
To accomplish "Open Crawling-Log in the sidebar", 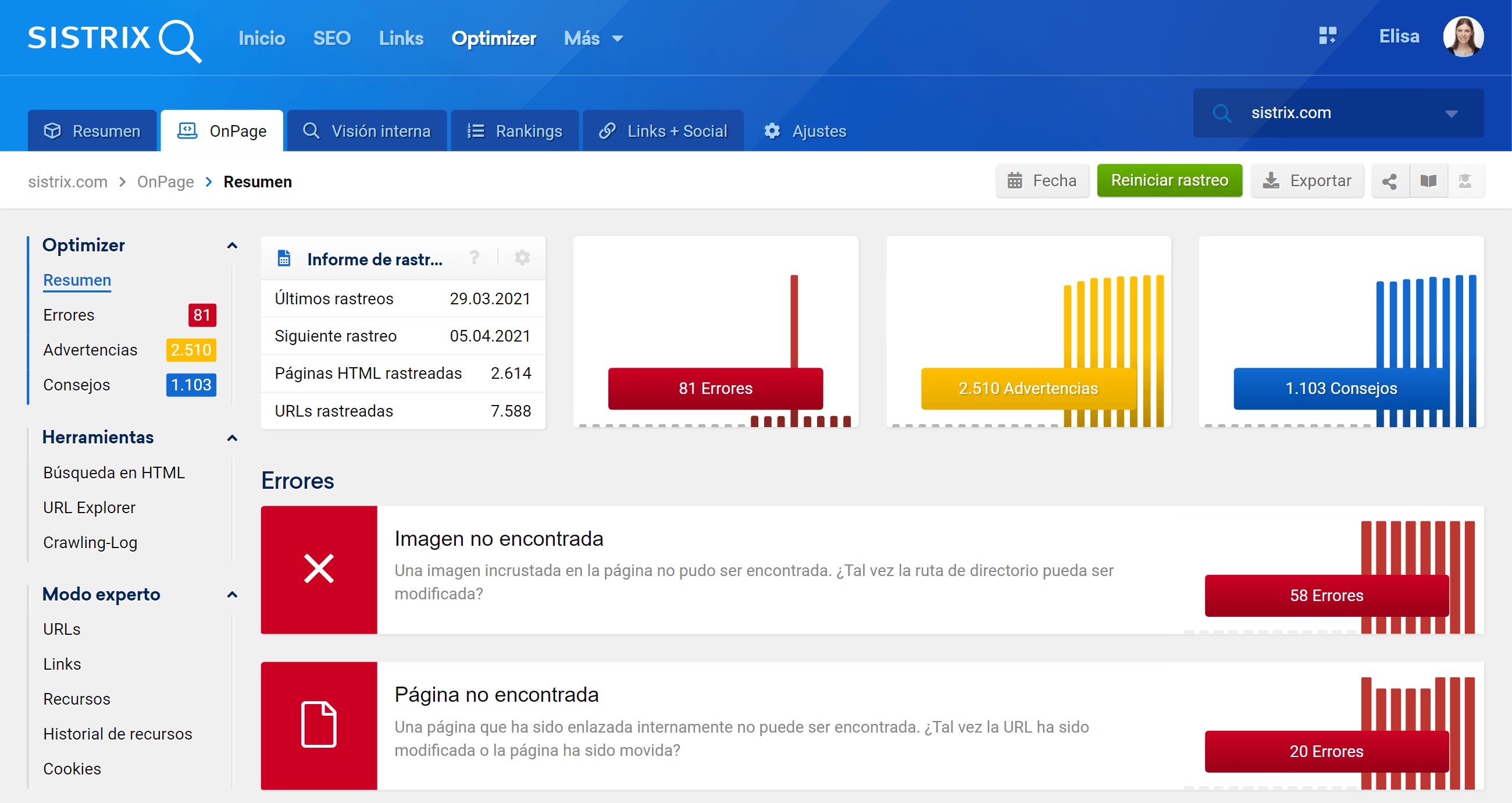I will (90, 542).
